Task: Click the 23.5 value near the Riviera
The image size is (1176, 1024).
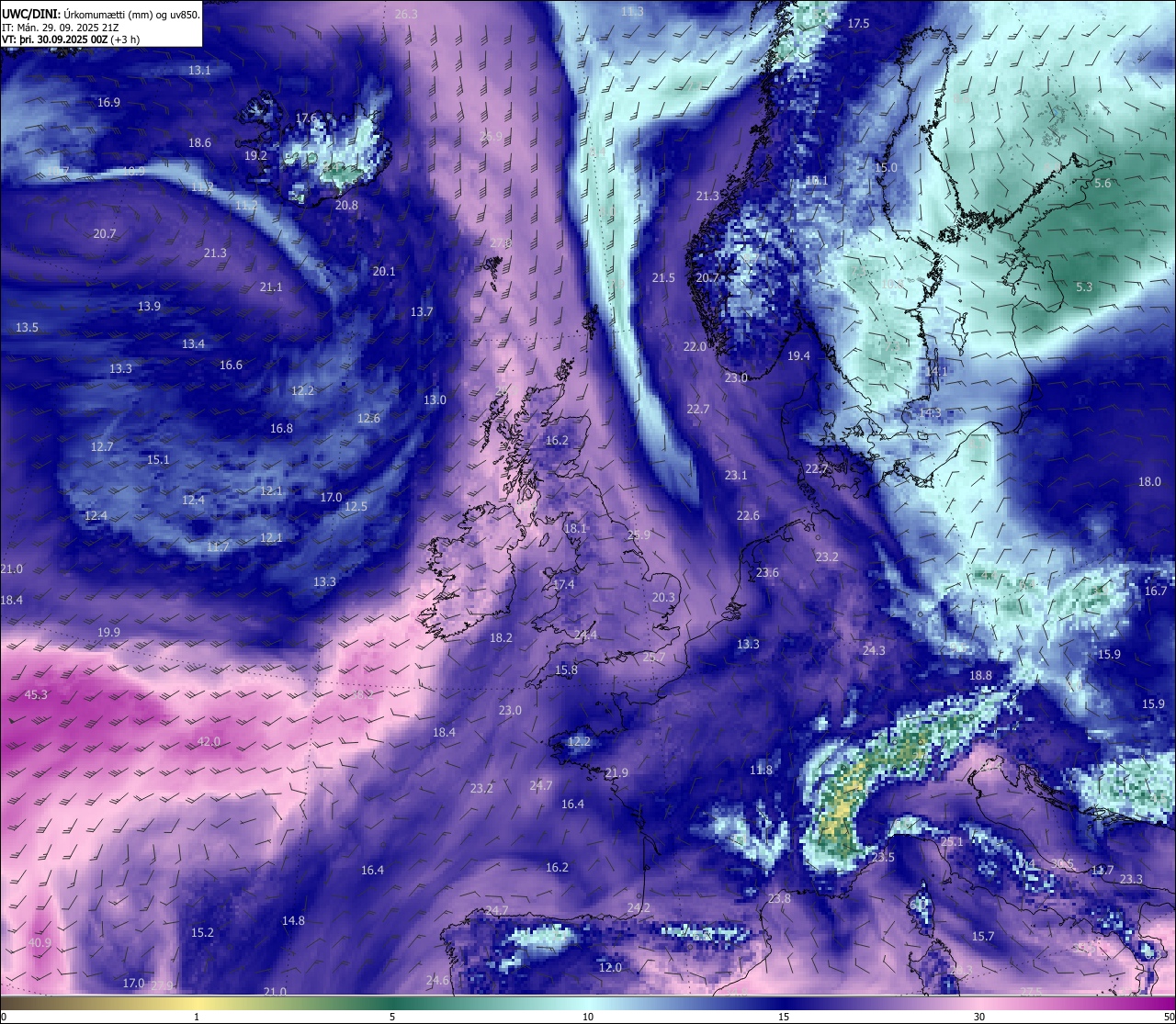Action: click(883, 858)
